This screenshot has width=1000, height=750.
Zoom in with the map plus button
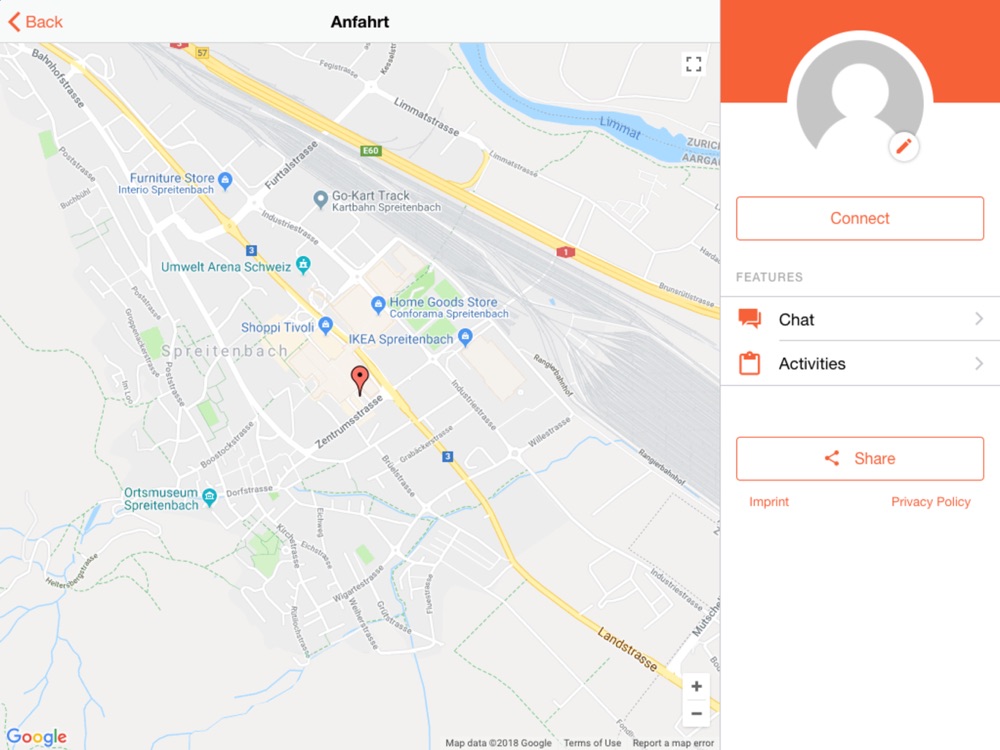pyautogui.click(x=696, y=686)
